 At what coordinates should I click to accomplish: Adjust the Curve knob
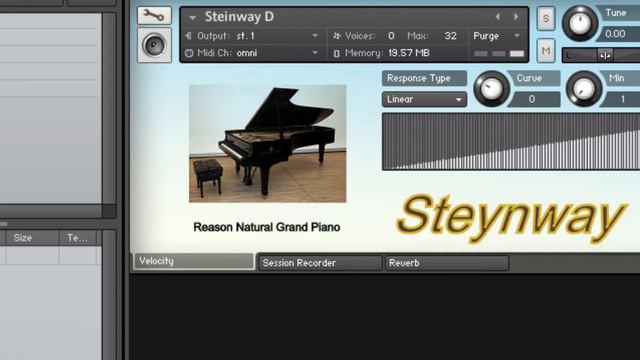point(491,89)
